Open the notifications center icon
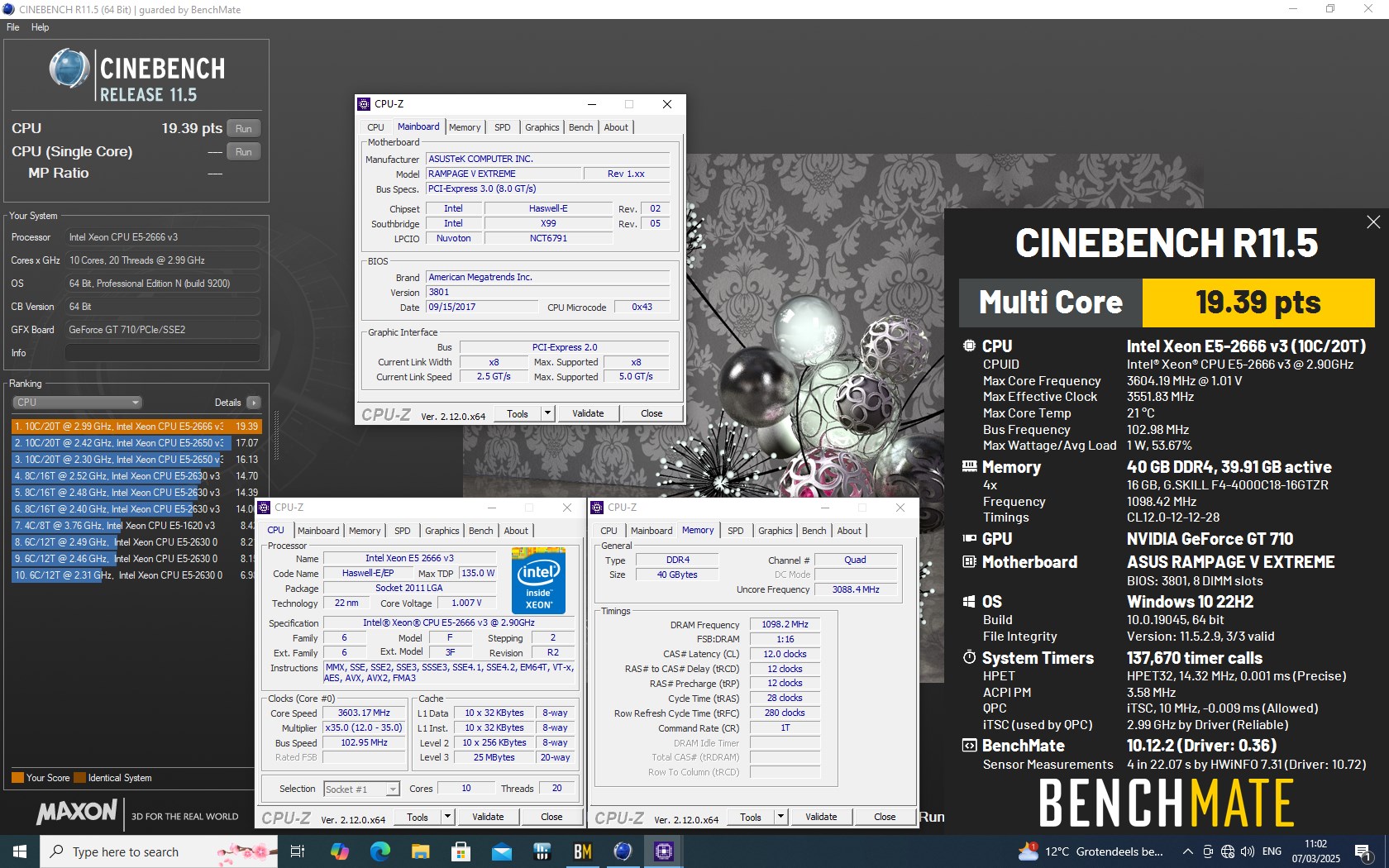Image resolution: width=1389 pixels, height=868 pixels. click(x=1363, y=851)
